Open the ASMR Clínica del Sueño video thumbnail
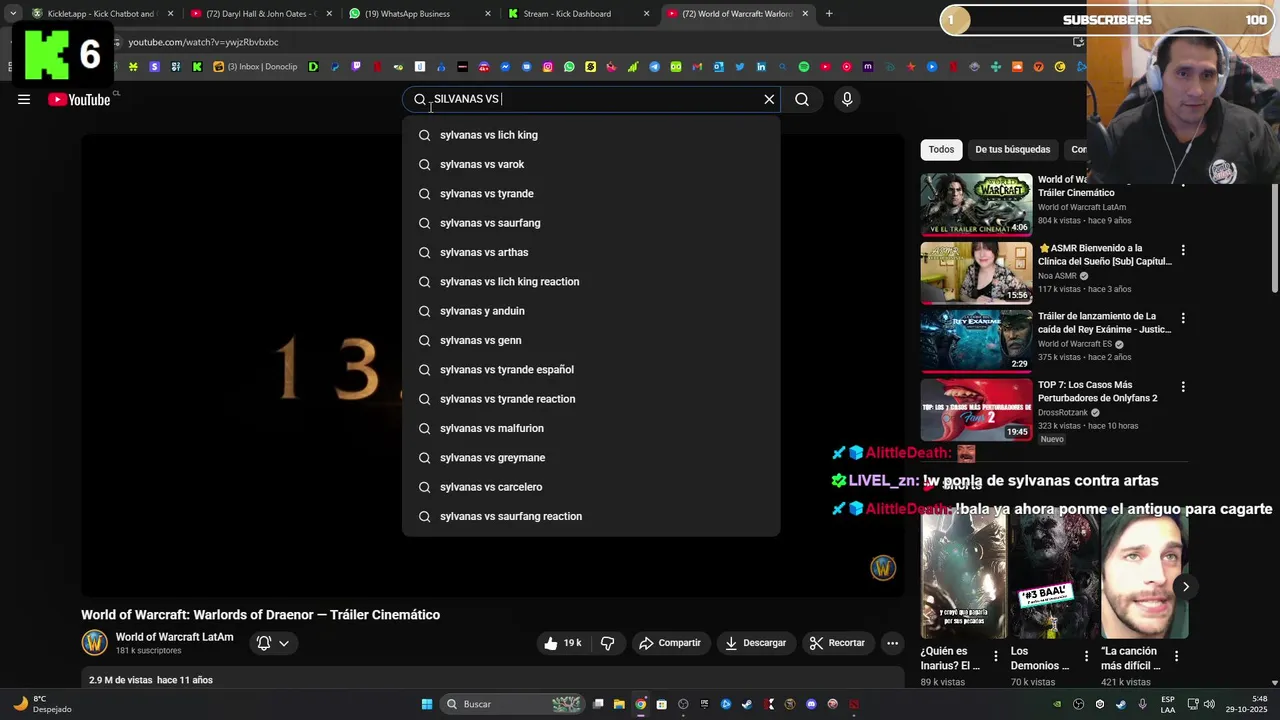This screenshot has width=1280, height=720. 976,272
